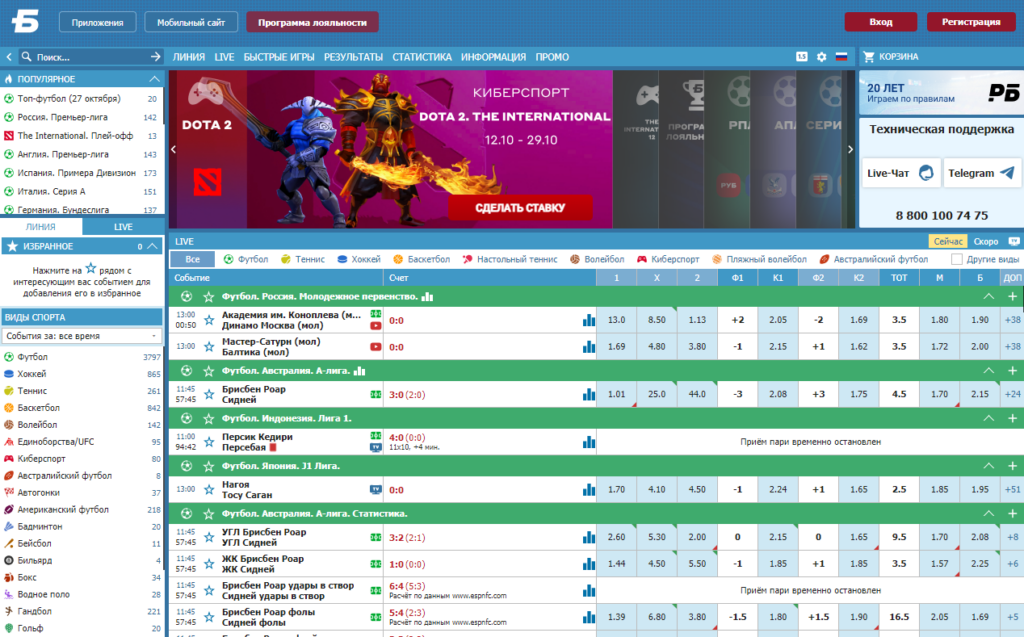Open statistics chart for Нагоя – Тосу Саган

589,490
